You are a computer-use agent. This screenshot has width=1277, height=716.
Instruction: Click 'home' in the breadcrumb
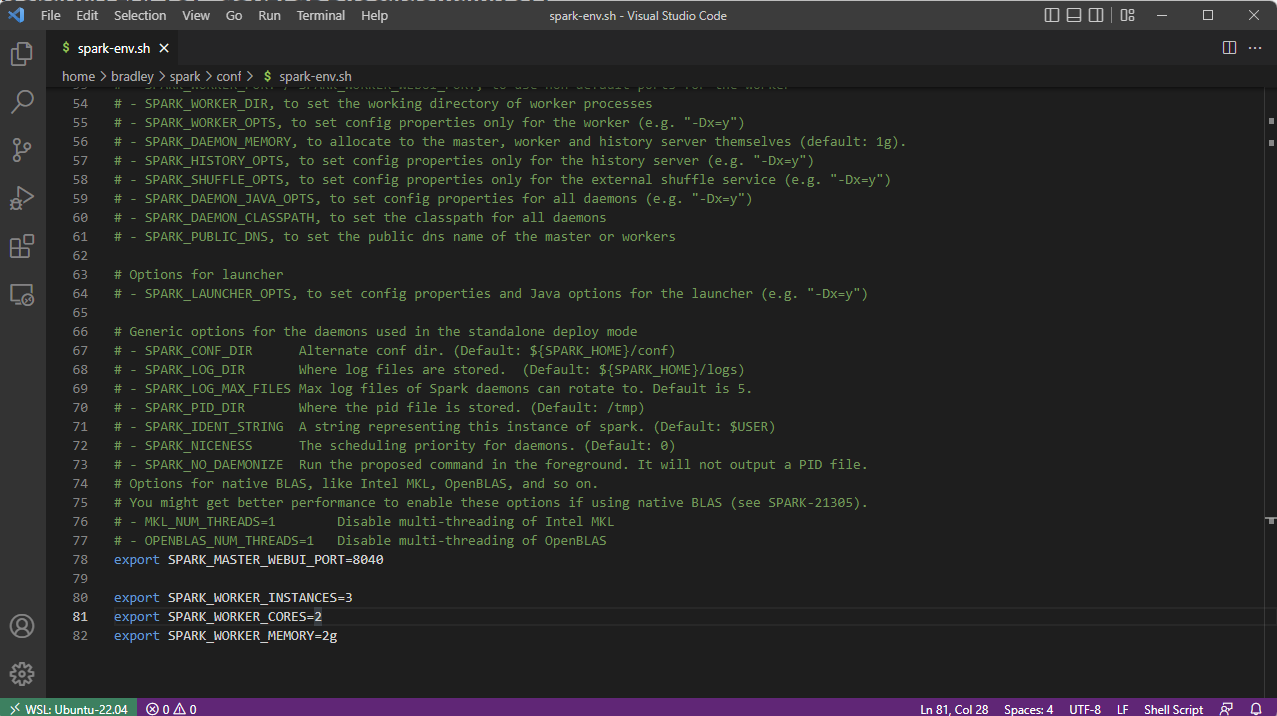78,76
